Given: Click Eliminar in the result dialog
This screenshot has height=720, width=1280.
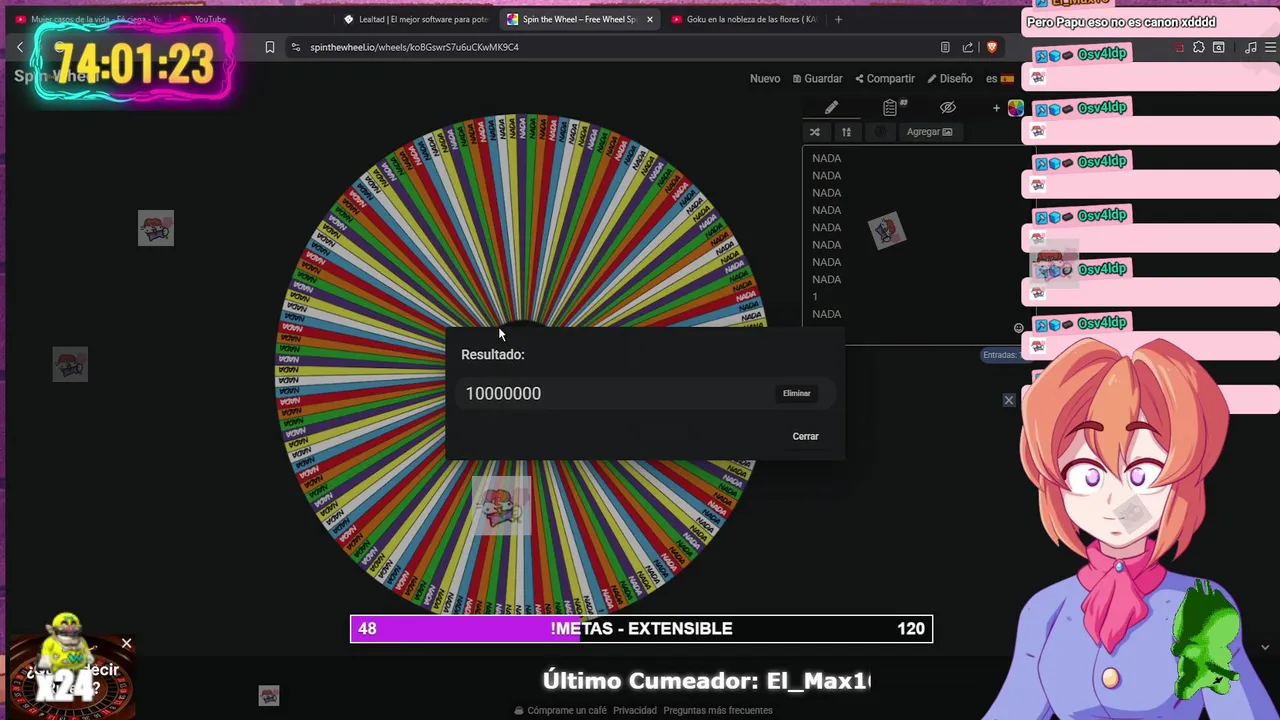Looking at the screenshot, I should pyautogui.click(x=797, y=393).
